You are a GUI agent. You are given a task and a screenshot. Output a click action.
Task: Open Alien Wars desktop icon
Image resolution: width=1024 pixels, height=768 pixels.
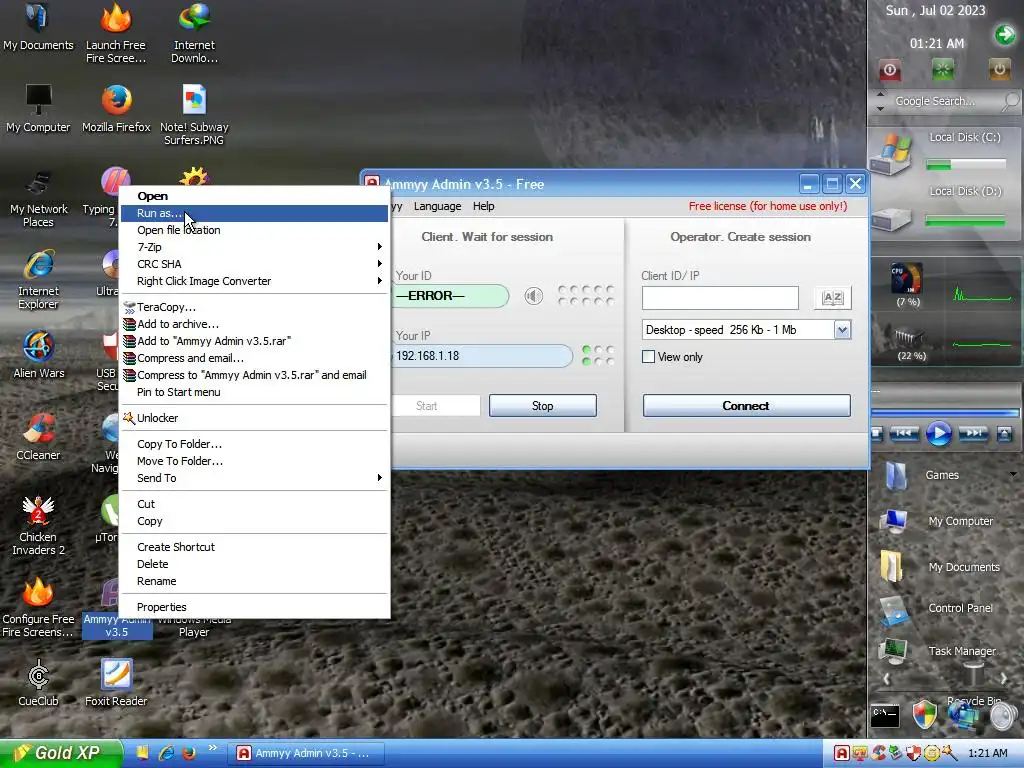[39, 355]
